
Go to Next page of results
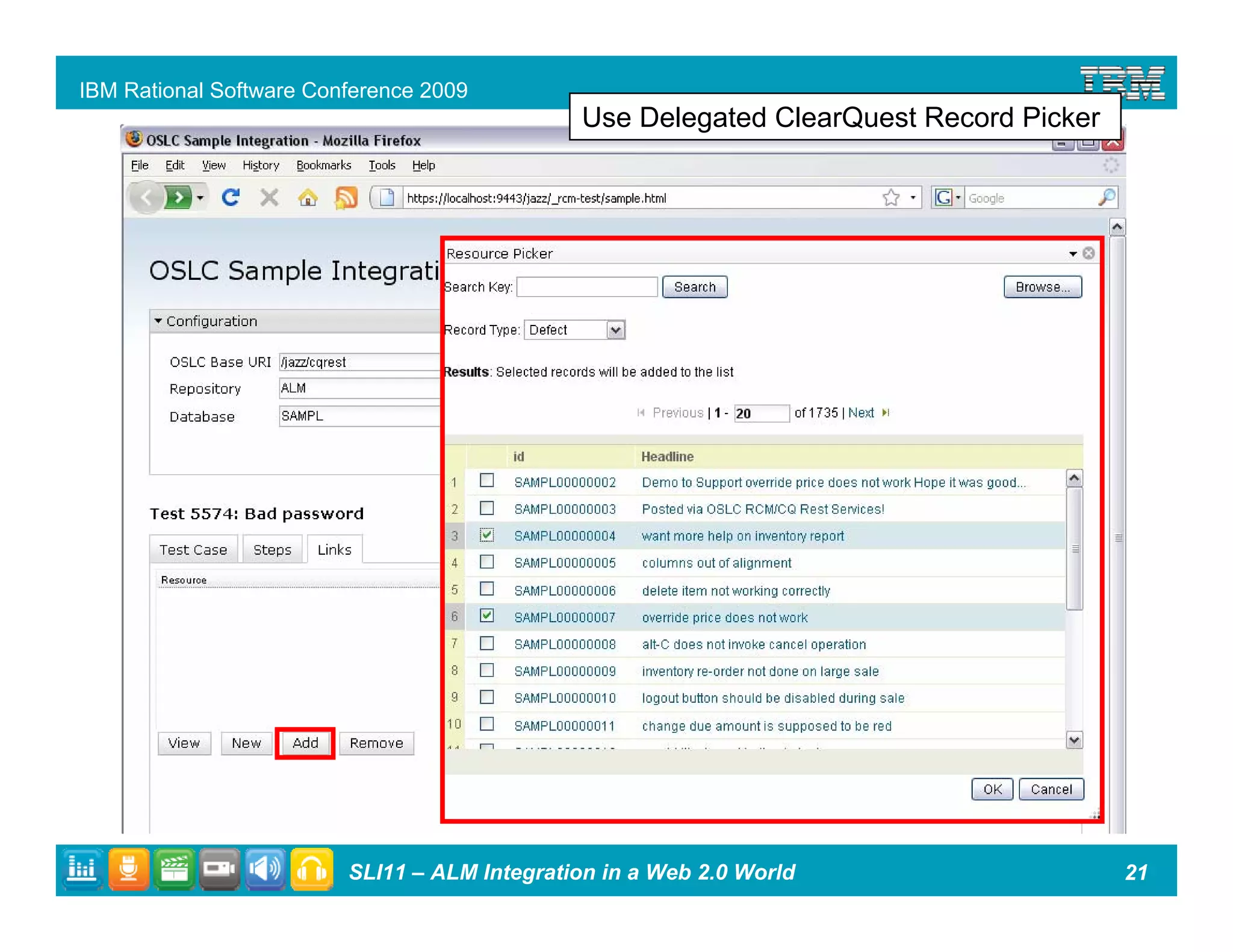coord(861,413)
